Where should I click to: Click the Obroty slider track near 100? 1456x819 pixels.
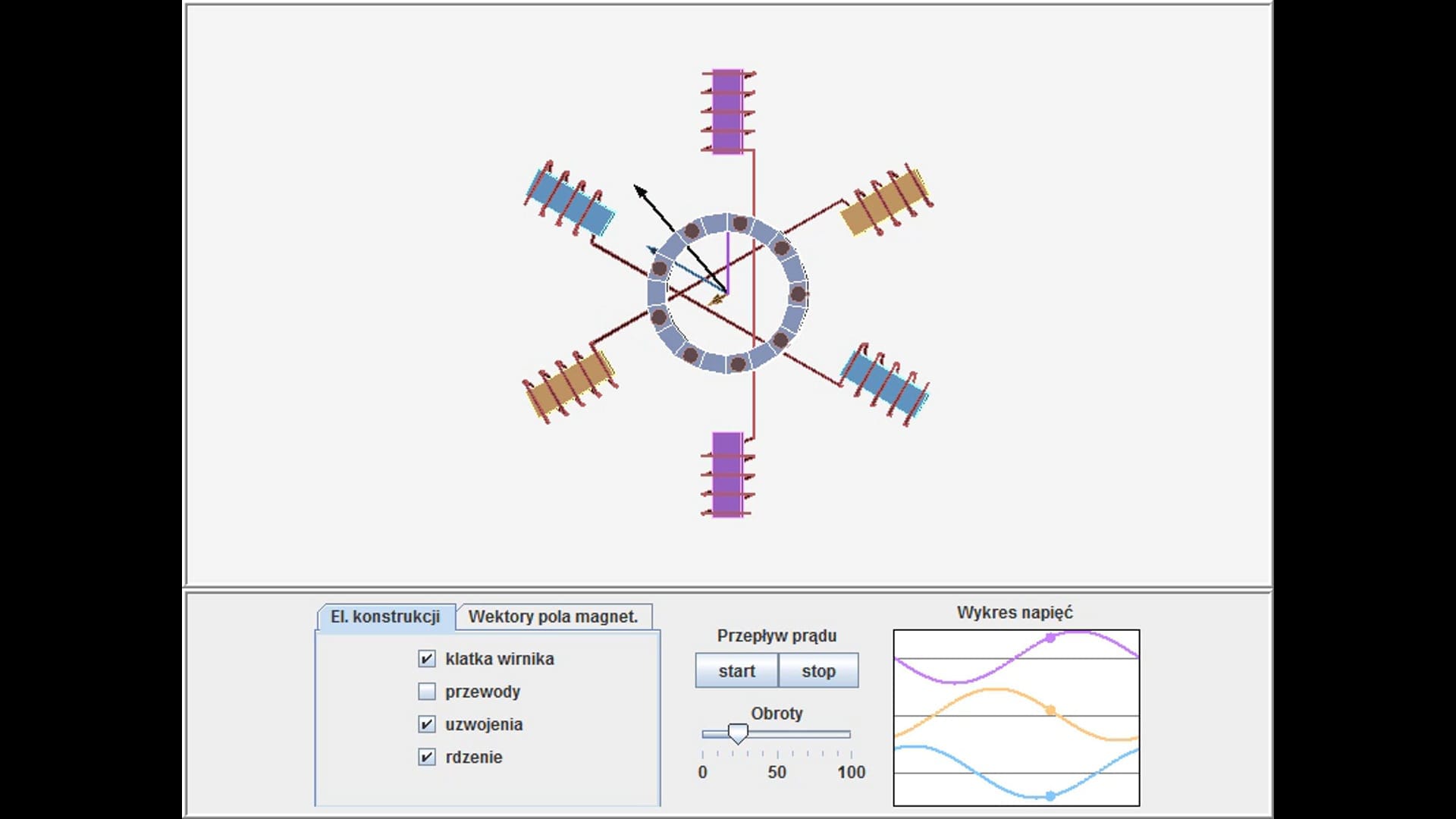[x=848, y=734]
